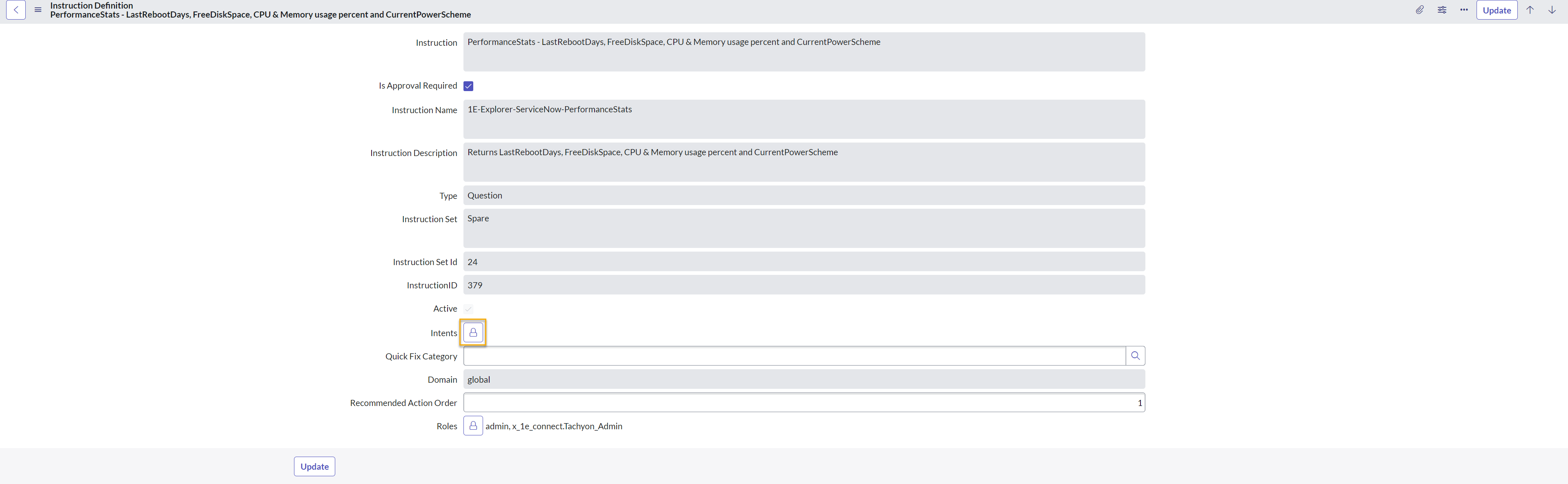This screenshot has height=484, width=1568.
Task: Go to next record down arrow
Action: click(1552, 10)
